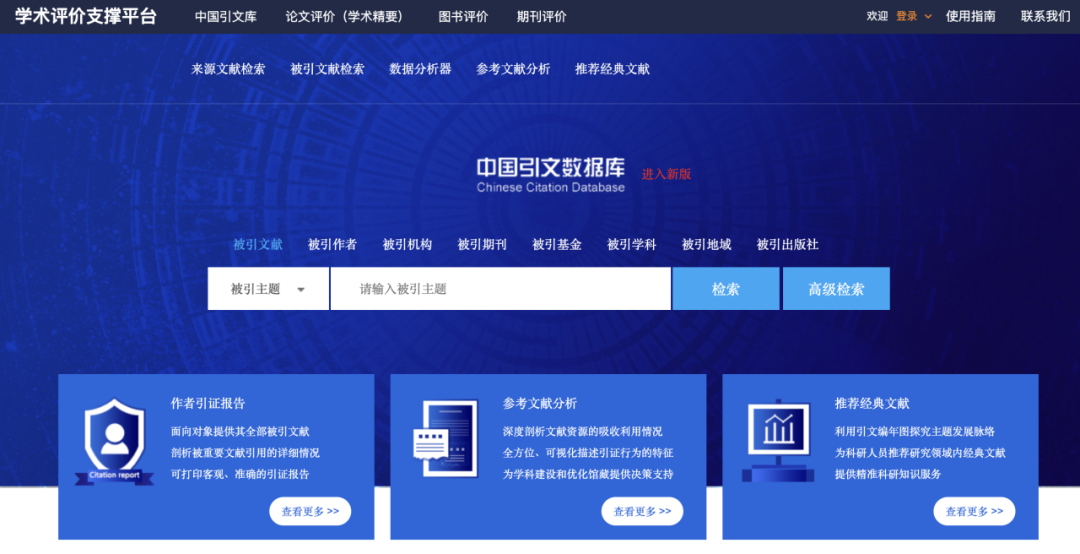
Task: Click text 可打印客观、准确的引证报告
Action: [240, 475]
